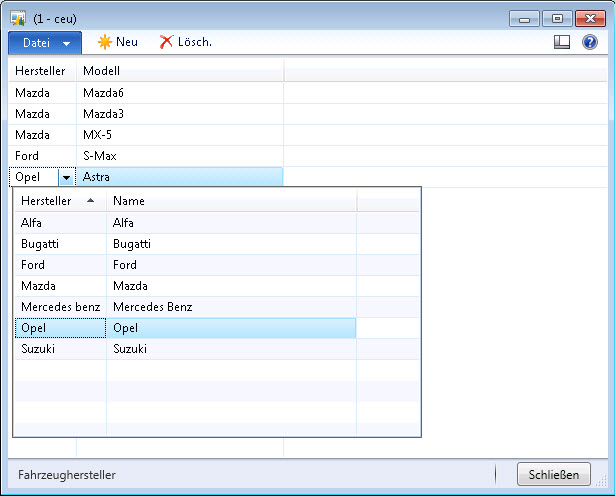Click the Name cell Alfa

[x=231, y=223]
